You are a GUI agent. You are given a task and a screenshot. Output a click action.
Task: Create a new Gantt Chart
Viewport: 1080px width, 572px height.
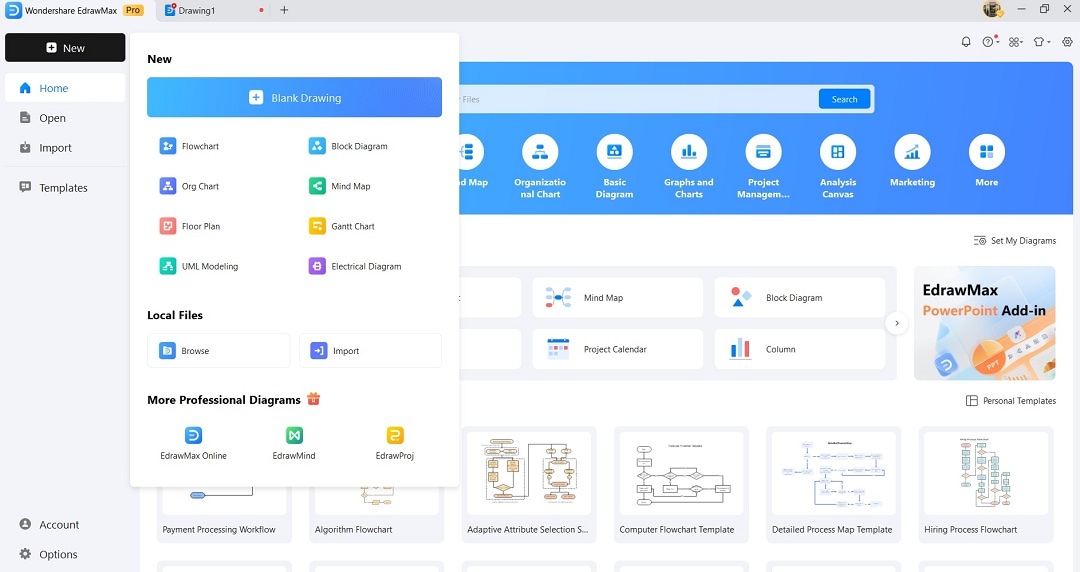point(342,226)
